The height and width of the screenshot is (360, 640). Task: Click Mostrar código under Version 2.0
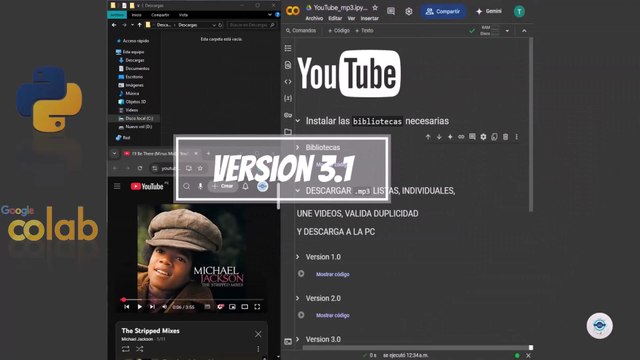333,315
